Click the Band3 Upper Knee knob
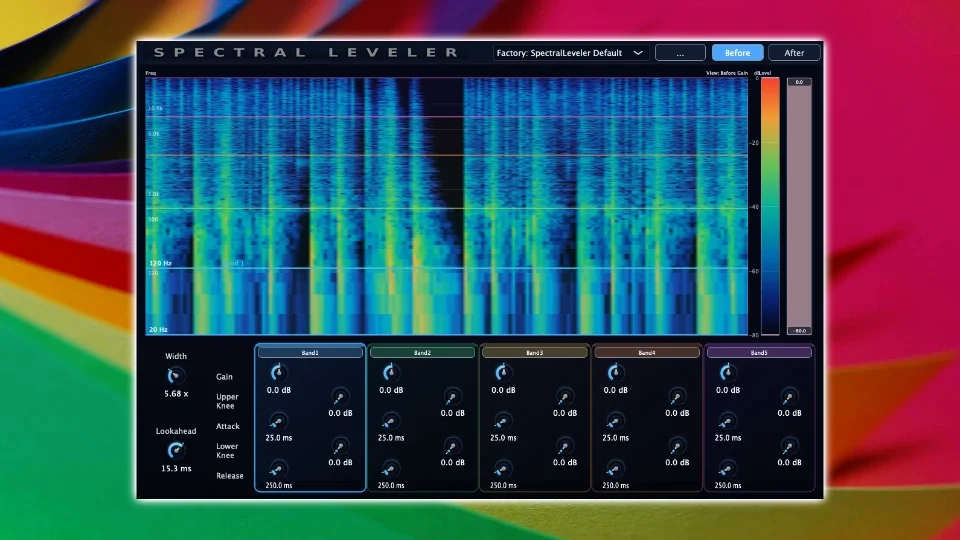 pyautogui.click(x=564, y=397)
